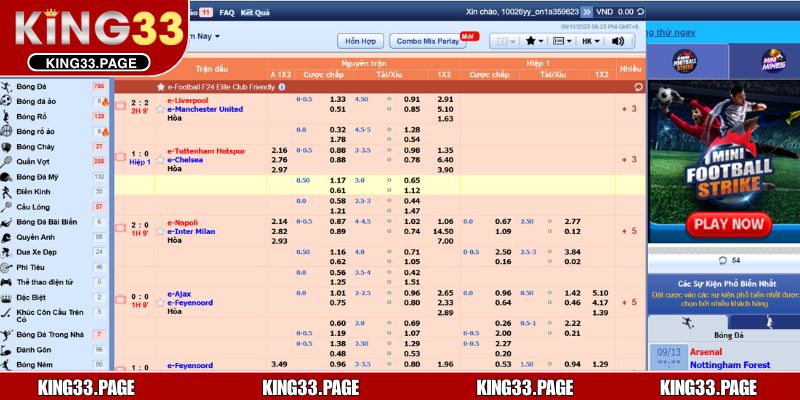Expand +3 more bets for e-Tottenham Hotspur

[629, 160]
